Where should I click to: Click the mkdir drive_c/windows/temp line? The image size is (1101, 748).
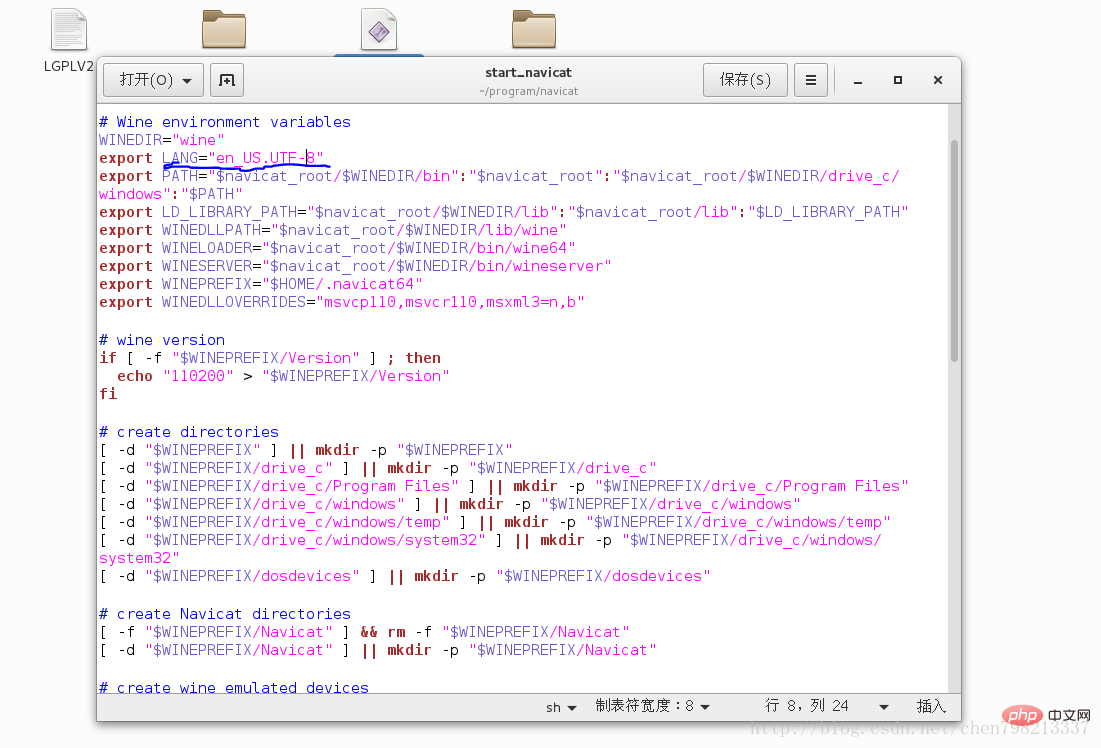point(495,523)
